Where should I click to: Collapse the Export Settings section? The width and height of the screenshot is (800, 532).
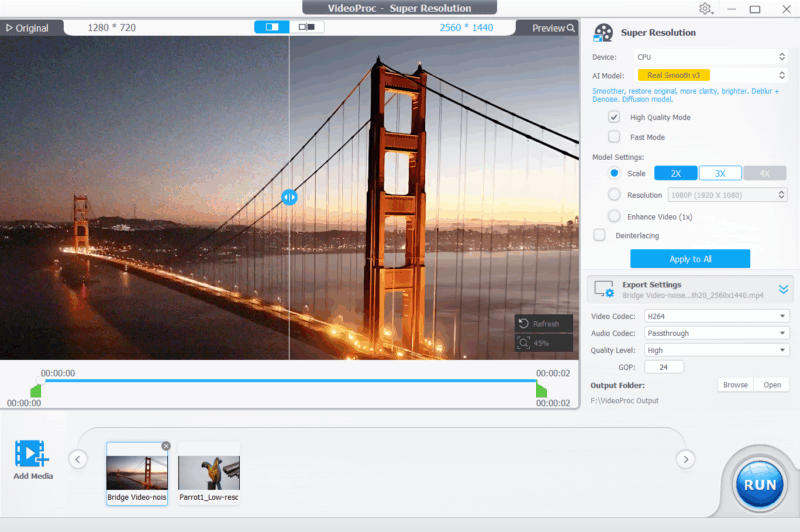(783, 289)
